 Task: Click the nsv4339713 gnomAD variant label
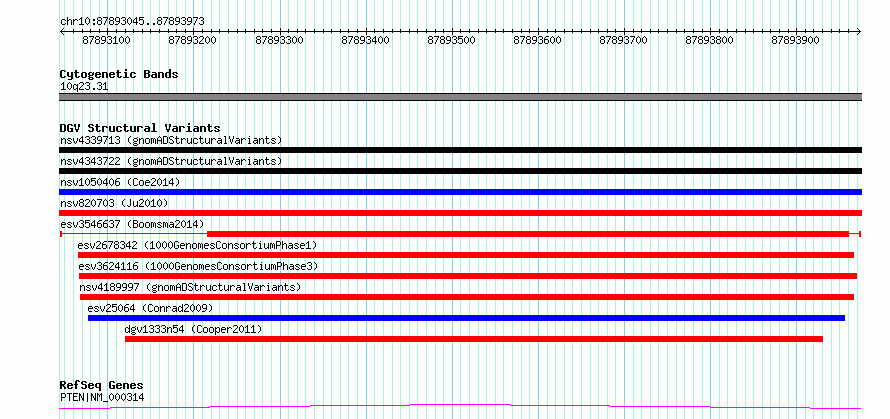click(171, 140)
